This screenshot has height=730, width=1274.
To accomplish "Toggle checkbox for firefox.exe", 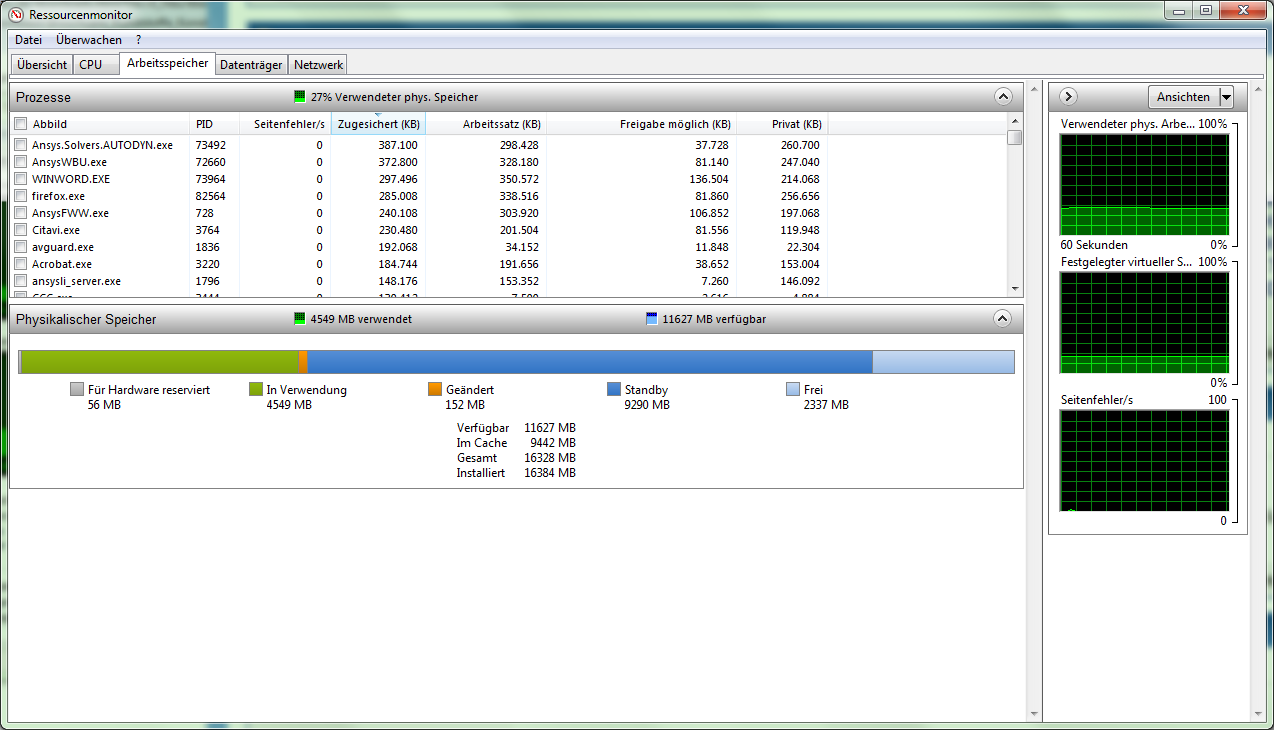I will pyautogui.click(x=20, y=196).
